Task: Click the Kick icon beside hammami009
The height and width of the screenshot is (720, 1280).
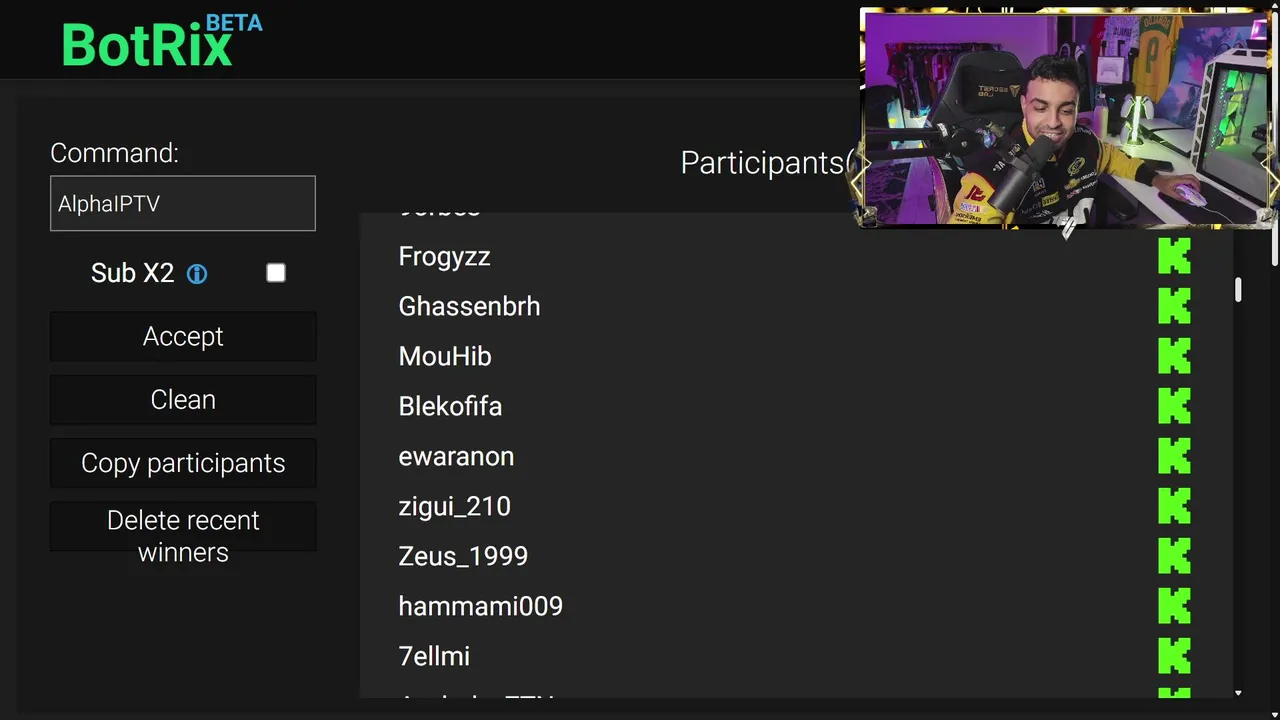Action: pos(1174,606)
